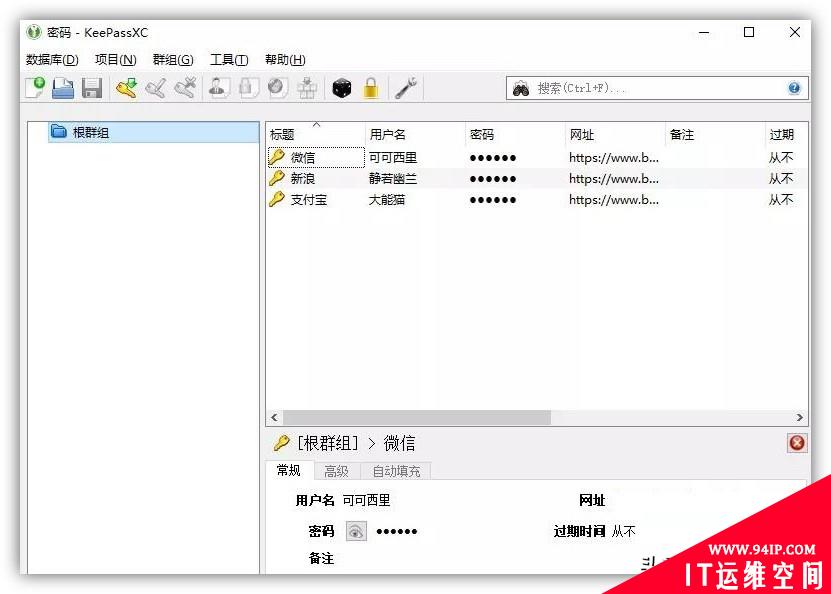Click the New database toolbar icon

(36, 87)
